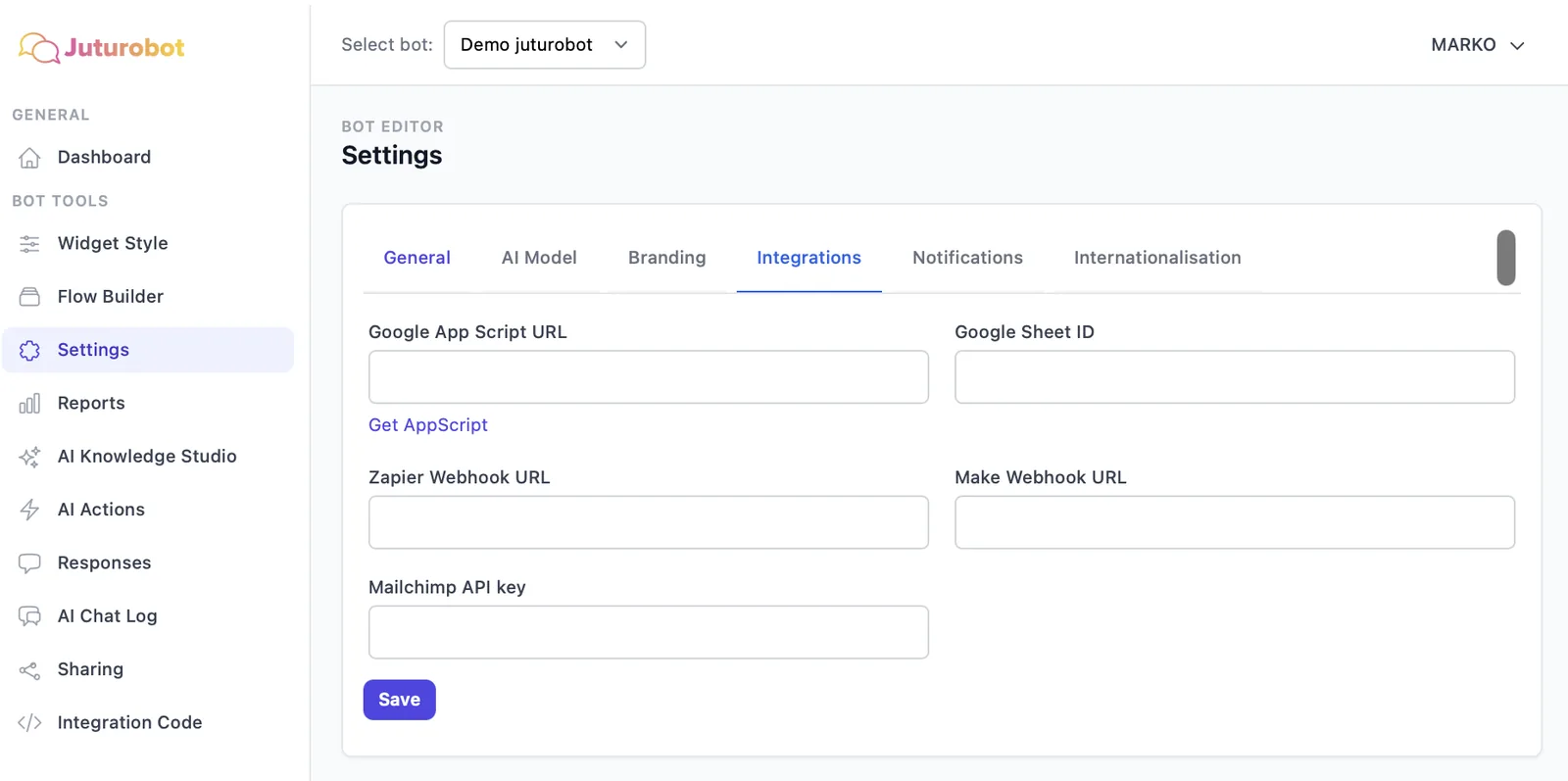Open AI Actions in the sidebar
The width and height of the screenshot is (1568, 781).
tap(148, 510)
